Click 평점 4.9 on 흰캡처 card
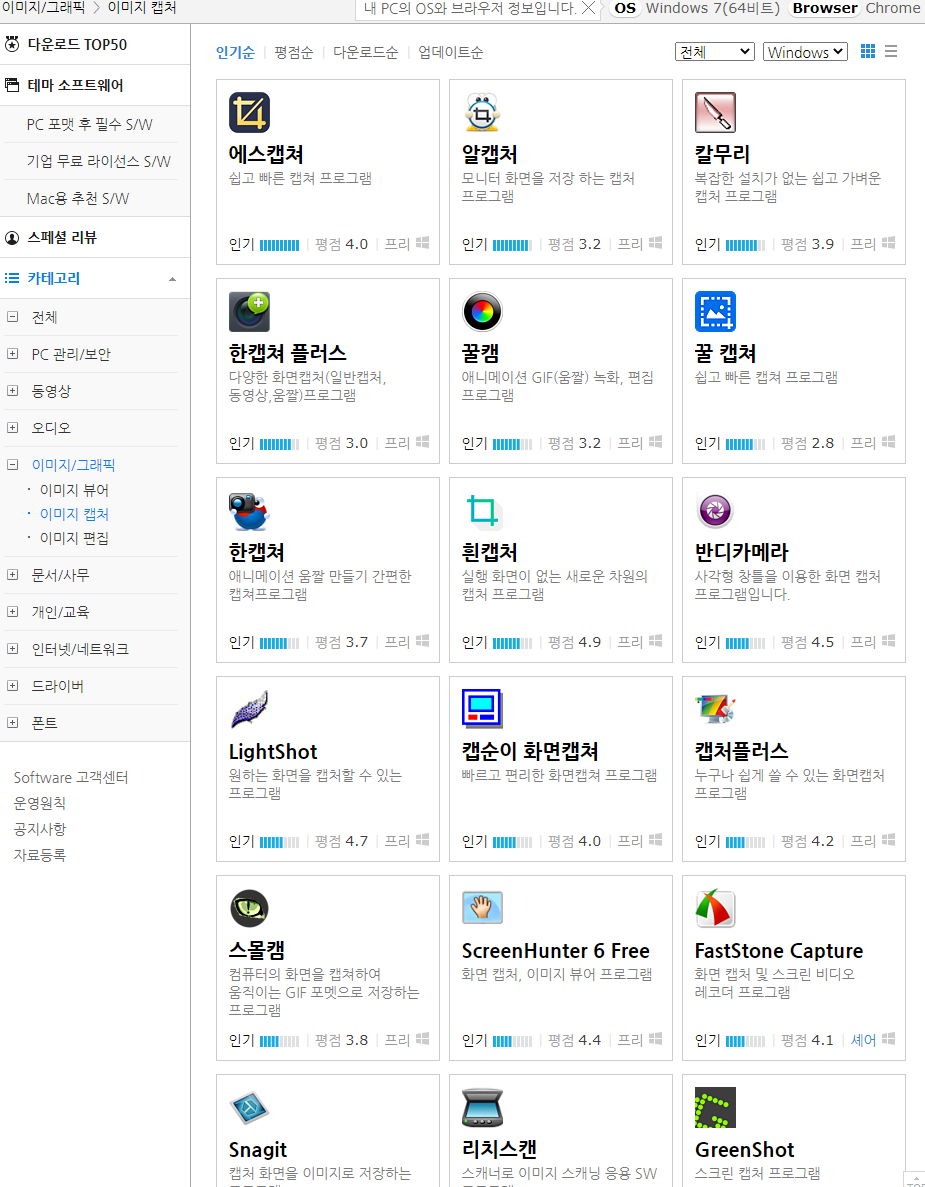The image size is (925, 1187). pos(575,642)
